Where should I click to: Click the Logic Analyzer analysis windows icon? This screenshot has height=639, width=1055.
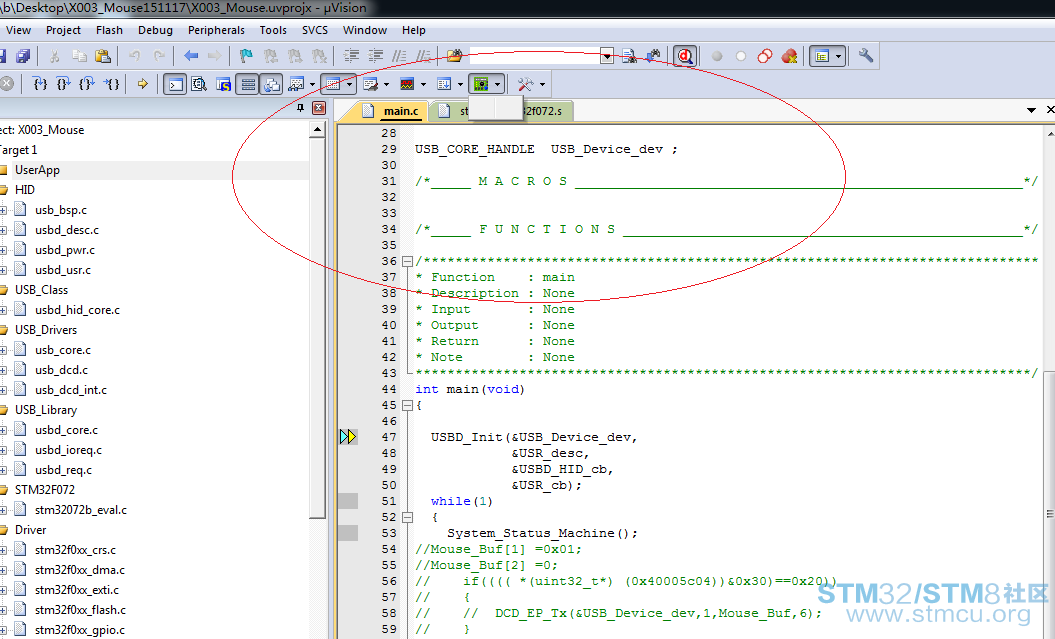407,84
